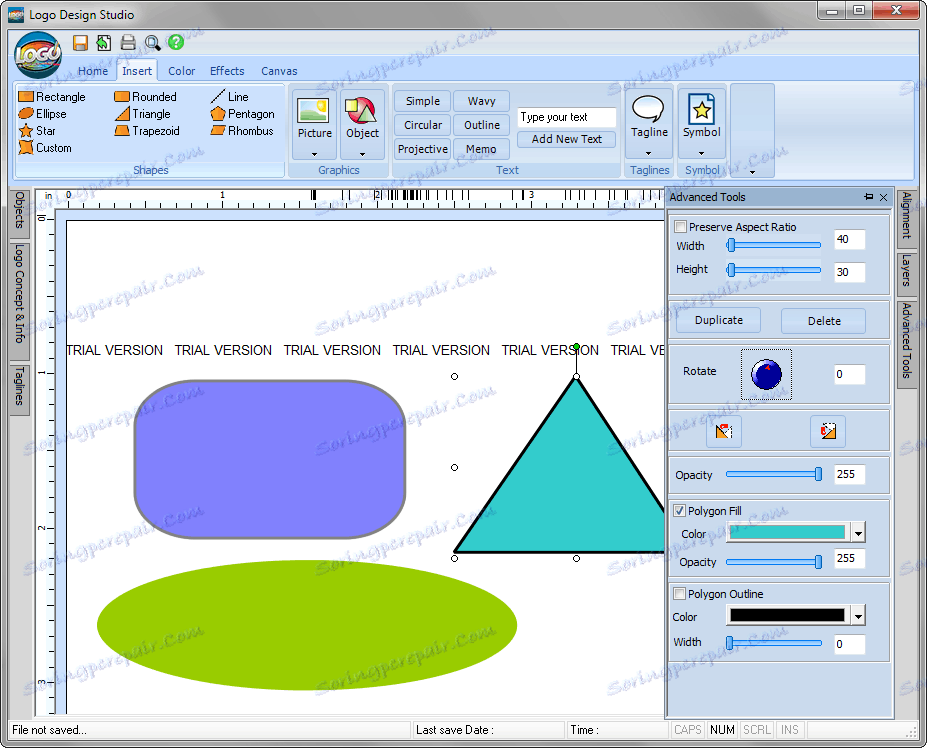Viewport: 927px width, 748px height.
Task: Open the Color tab
Action: point(181,71)
